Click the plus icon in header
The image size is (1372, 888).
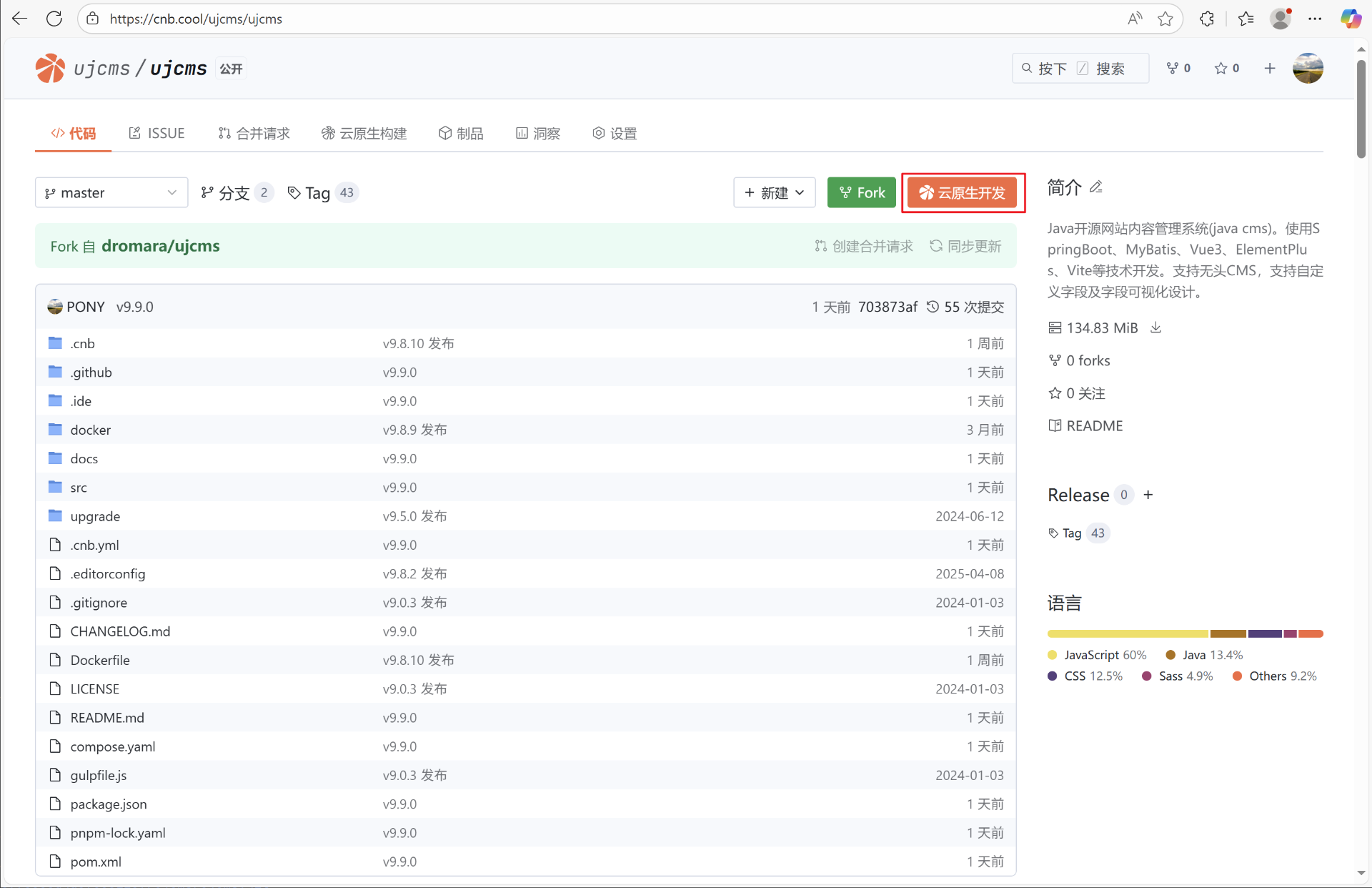(x=1269, y=68)
